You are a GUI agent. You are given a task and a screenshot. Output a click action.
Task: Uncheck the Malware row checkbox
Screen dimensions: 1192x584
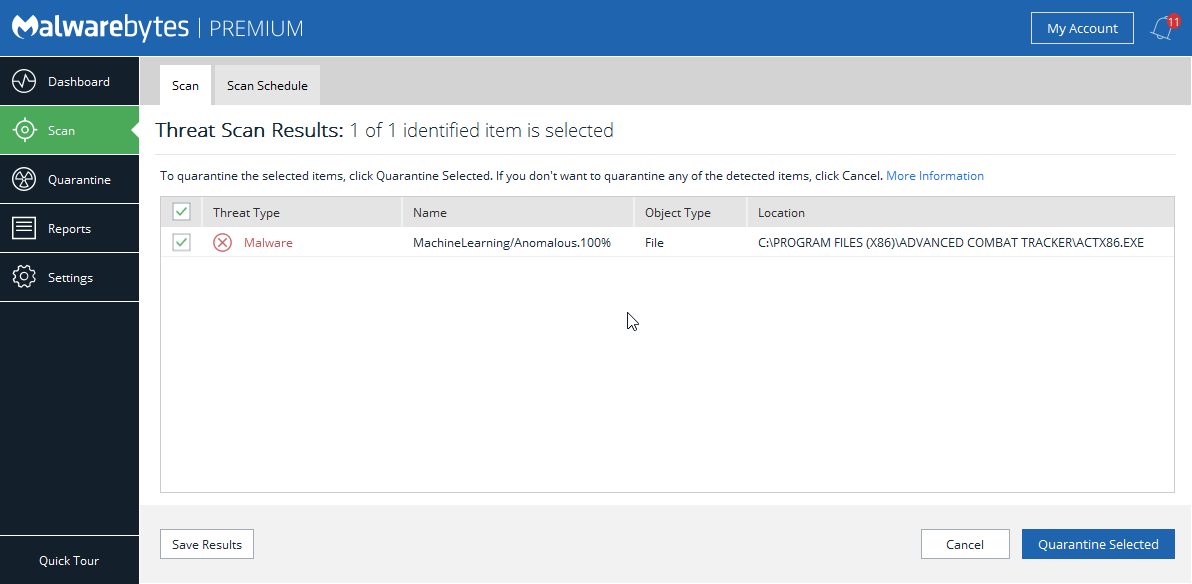[182, 243]
